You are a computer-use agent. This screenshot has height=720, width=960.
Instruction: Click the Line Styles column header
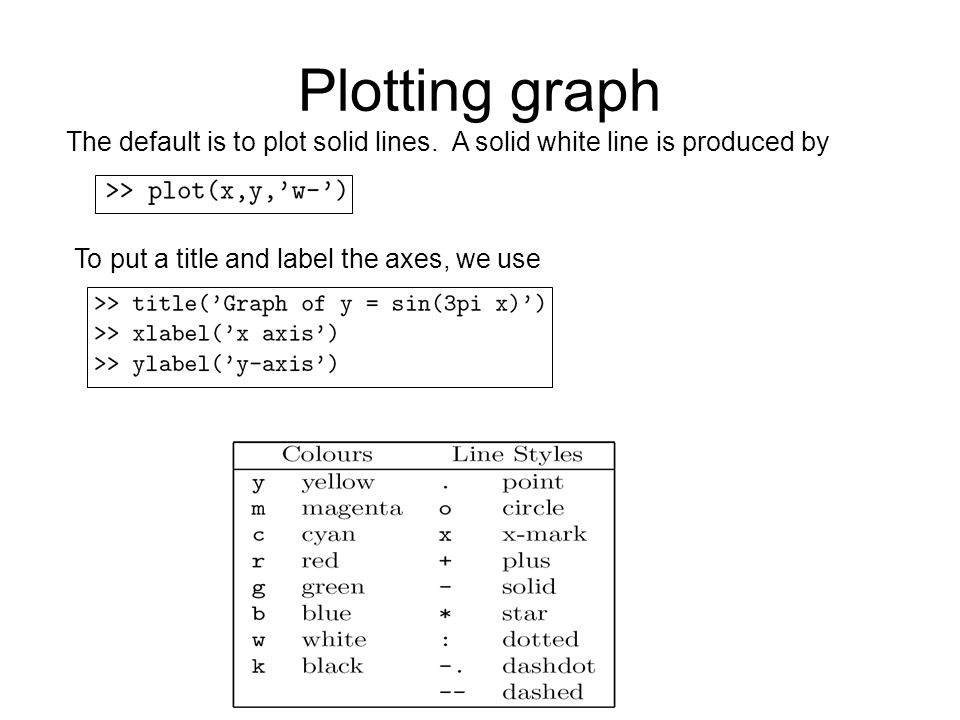click(517, 454)
